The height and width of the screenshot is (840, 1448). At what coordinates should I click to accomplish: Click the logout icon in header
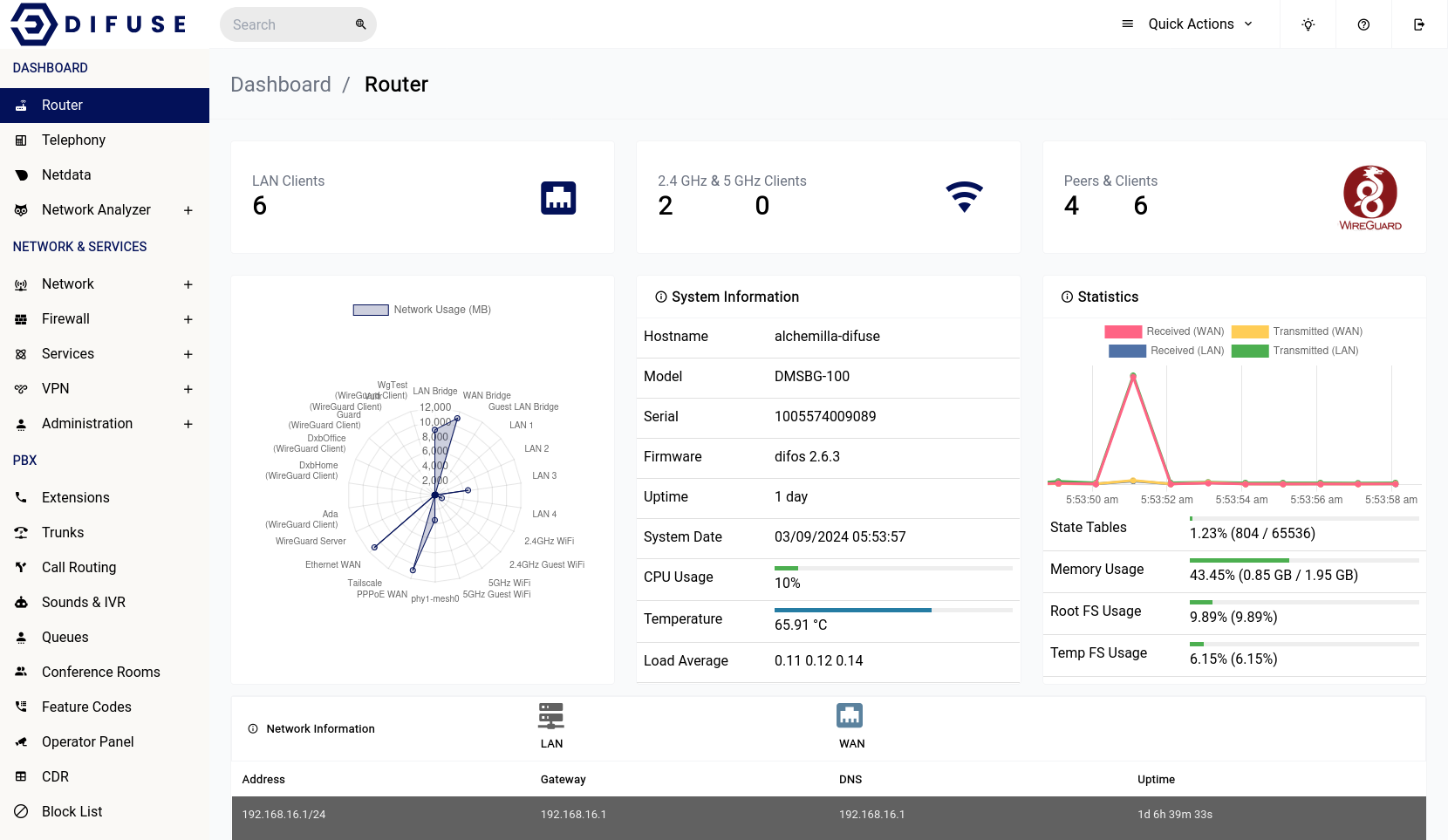(x=1419, y=24)
